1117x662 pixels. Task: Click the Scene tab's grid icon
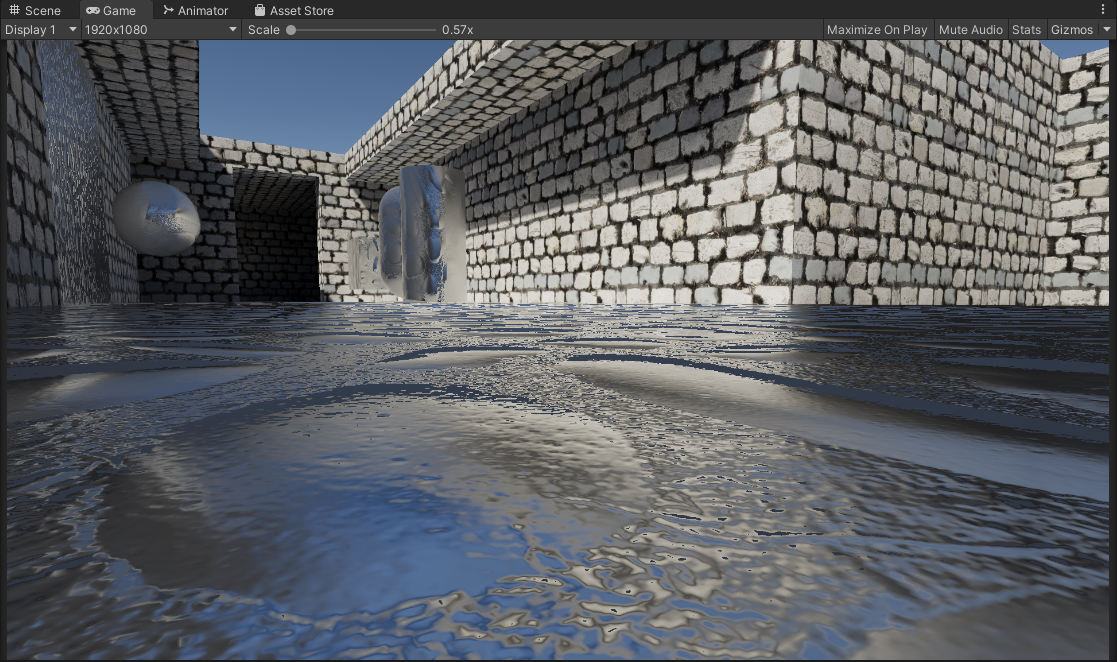pyautogui.click(x=14, y=10)
